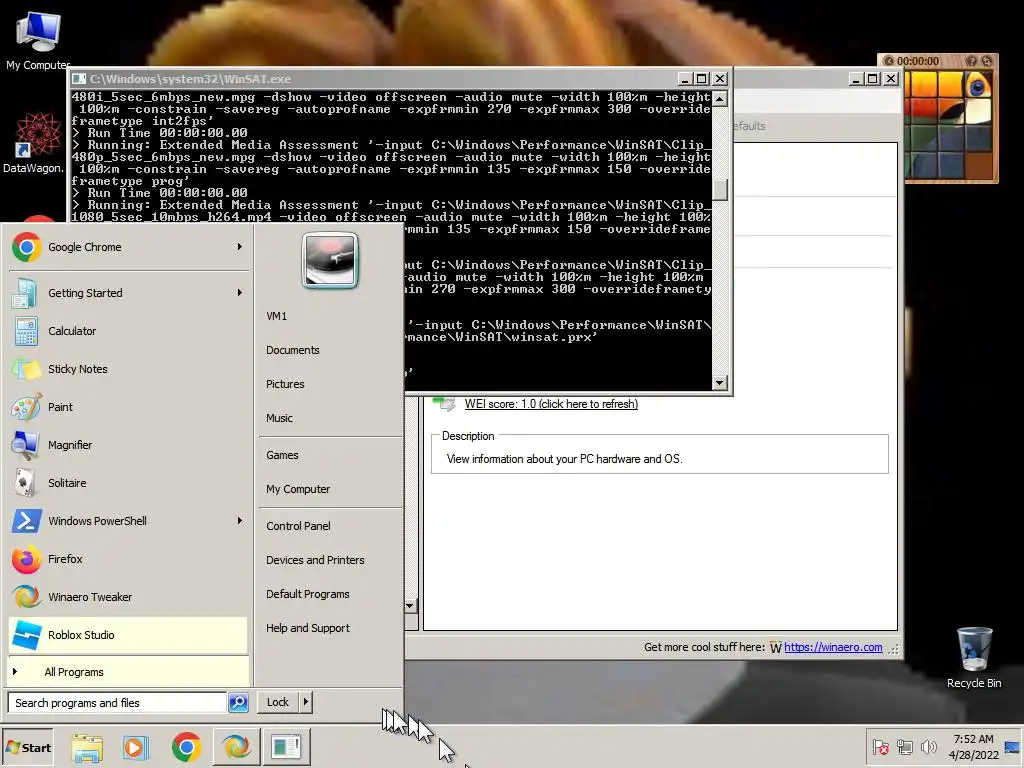Click search magnifier button in Start menu

tap(238, 703)
